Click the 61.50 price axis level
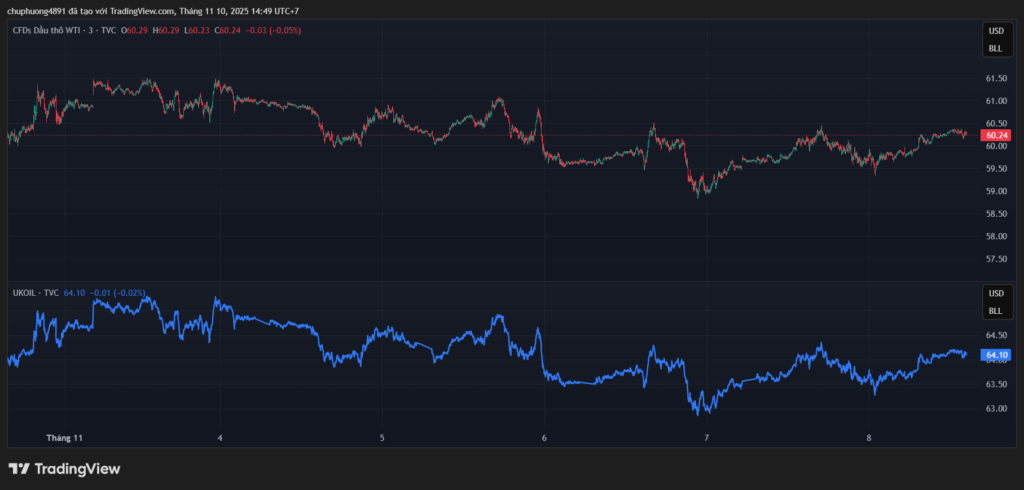The height and width of the screenshot is (490, 1024). 995,78
